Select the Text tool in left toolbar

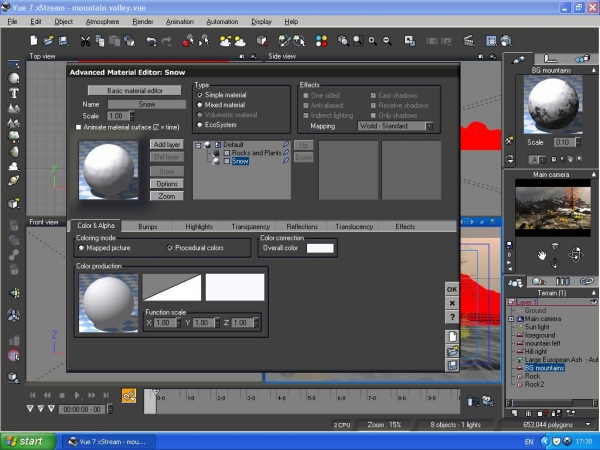14,93
